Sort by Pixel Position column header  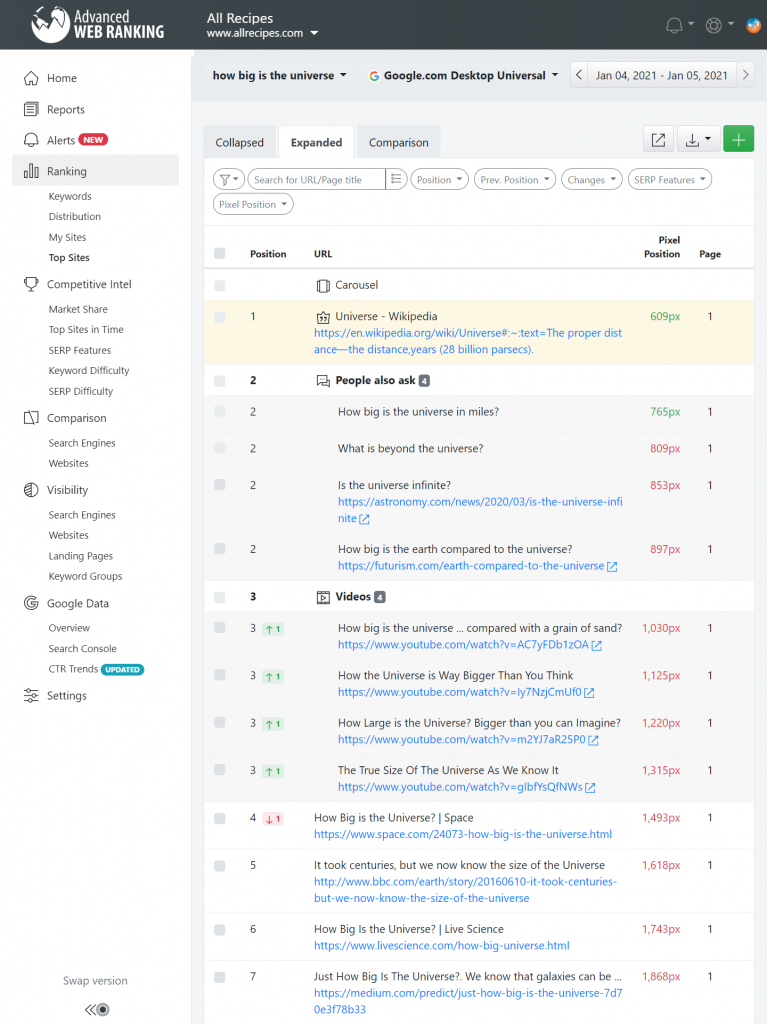point(662,248)
